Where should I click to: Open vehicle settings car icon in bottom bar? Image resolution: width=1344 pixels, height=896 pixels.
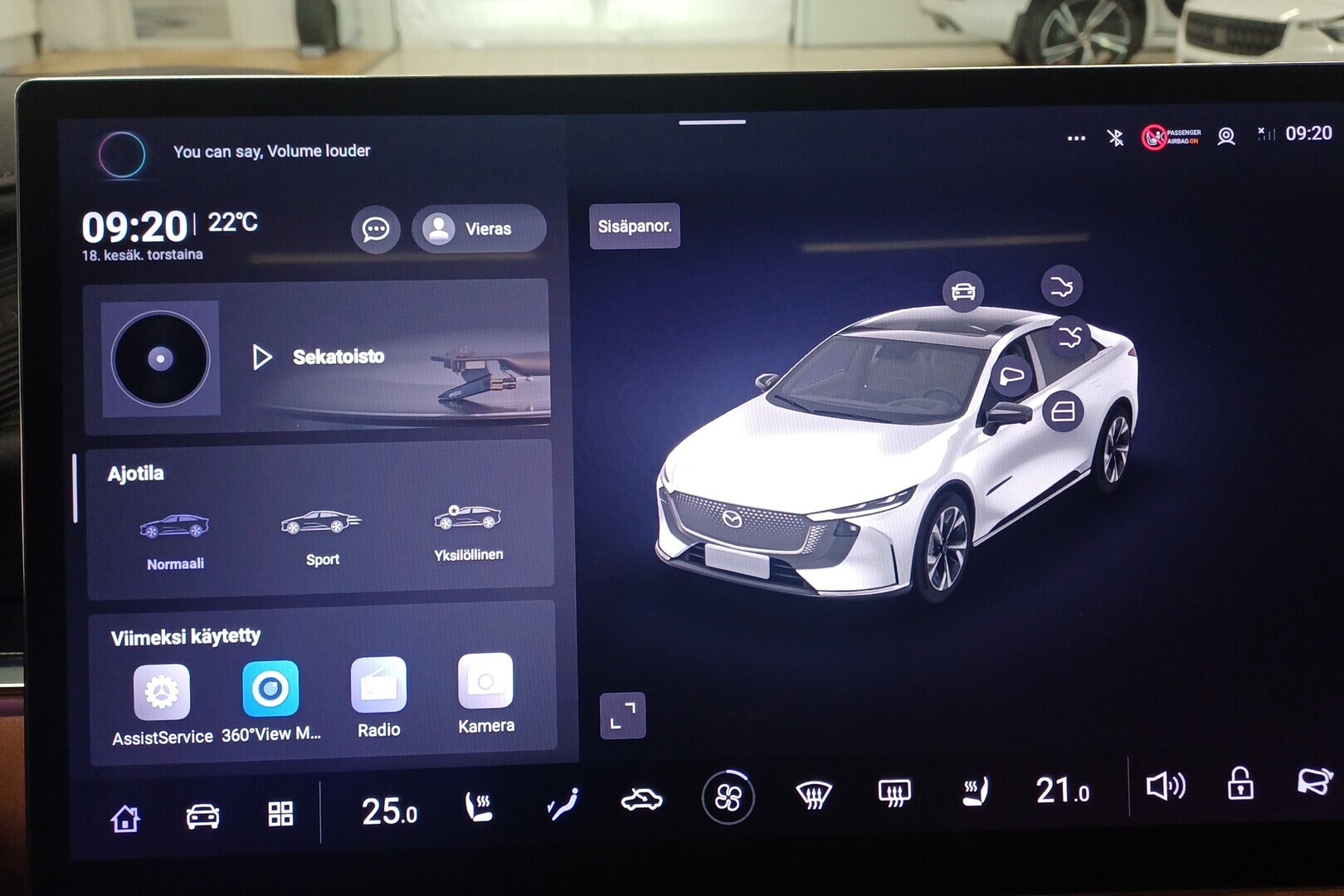202,816
